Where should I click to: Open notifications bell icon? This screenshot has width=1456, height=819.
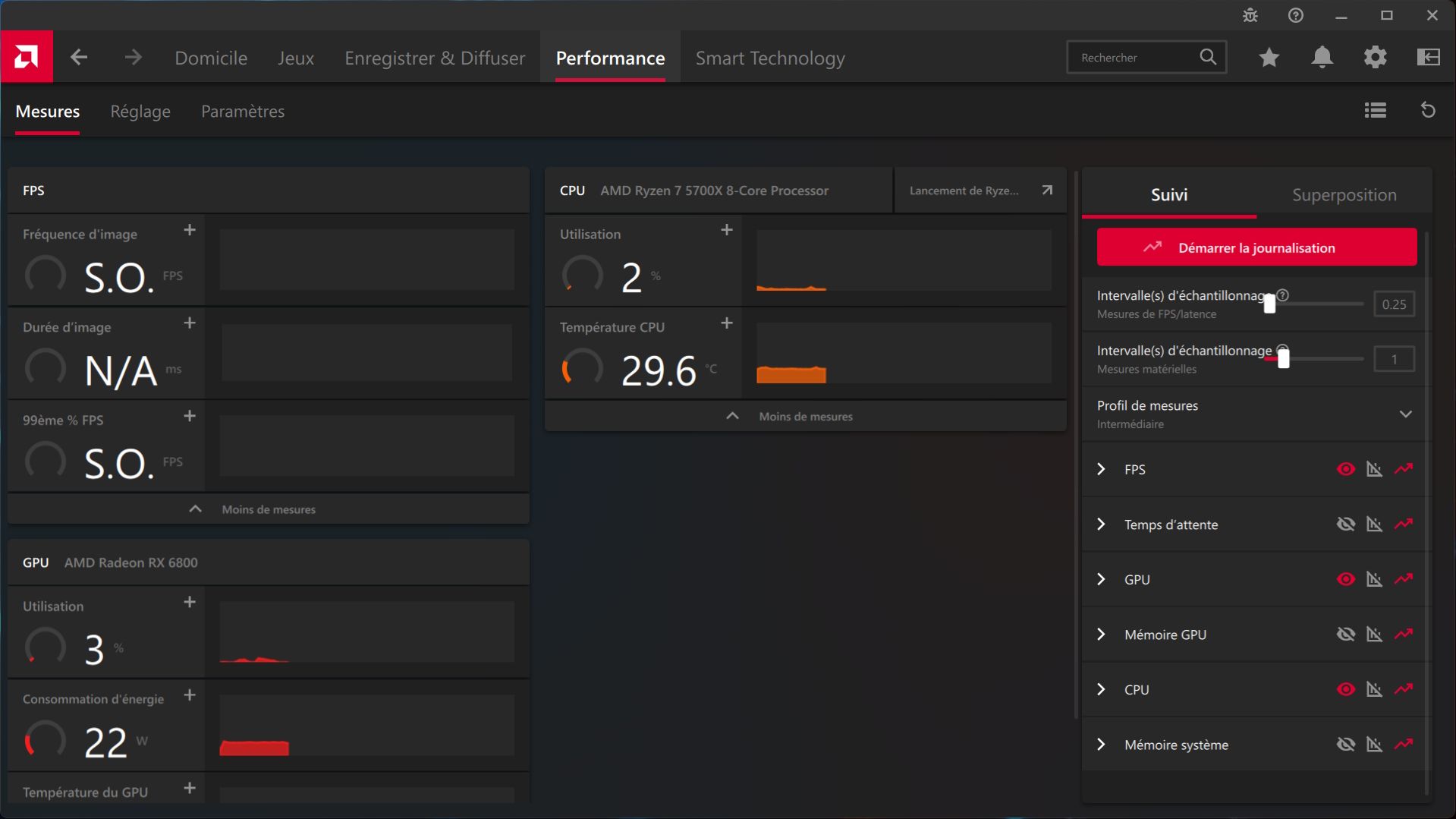point(1322,57)
